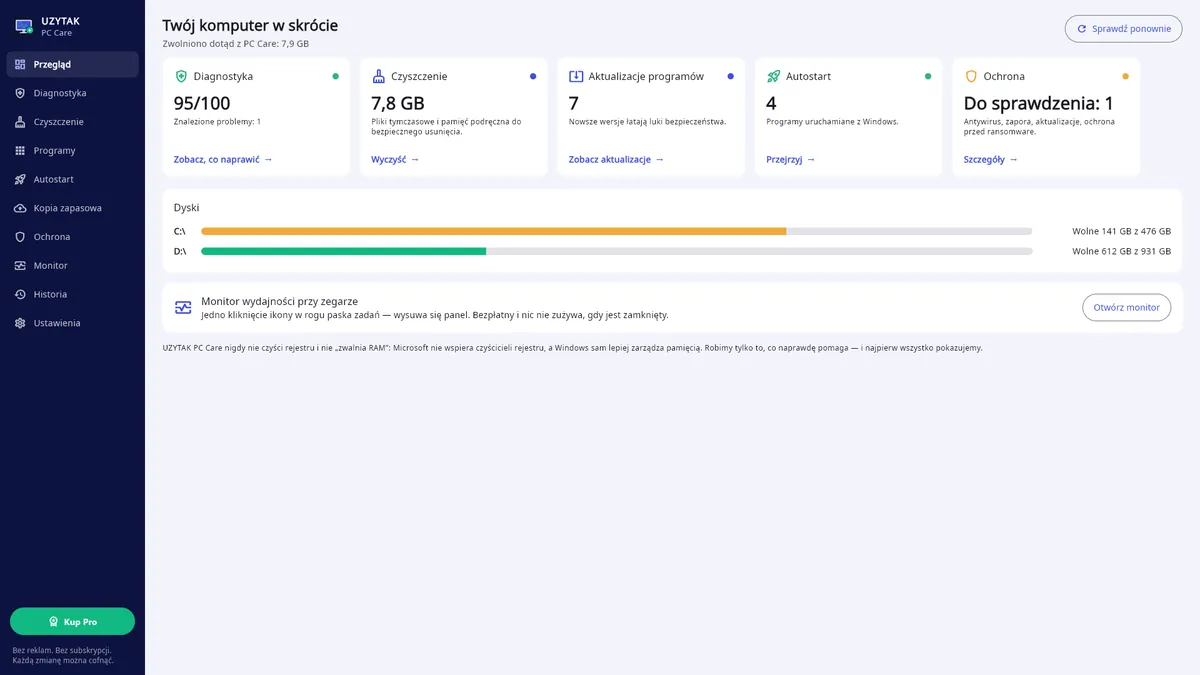Click 'Wolne 612 GB z 931 GB' text
Screen dimensions: 1200x675
point(1121,251)
